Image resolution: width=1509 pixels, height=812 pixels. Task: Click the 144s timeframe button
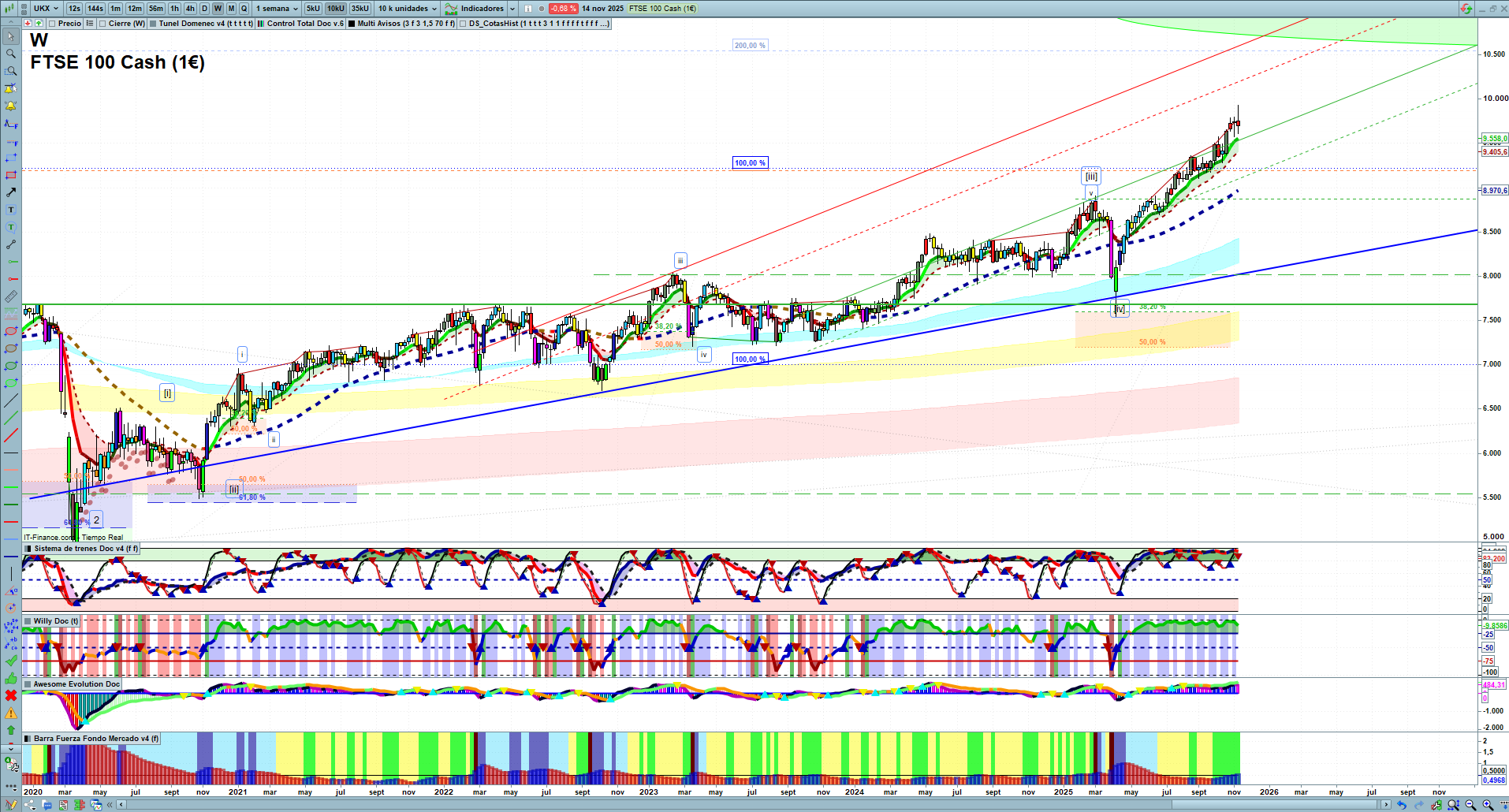[95, 9]
